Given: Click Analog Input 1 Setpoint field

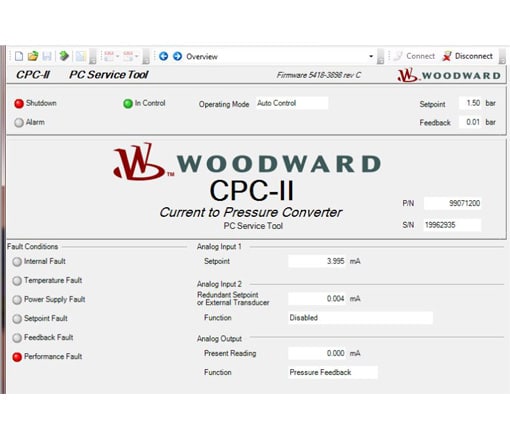Looking at the screenshot, I should pos(317,261).
